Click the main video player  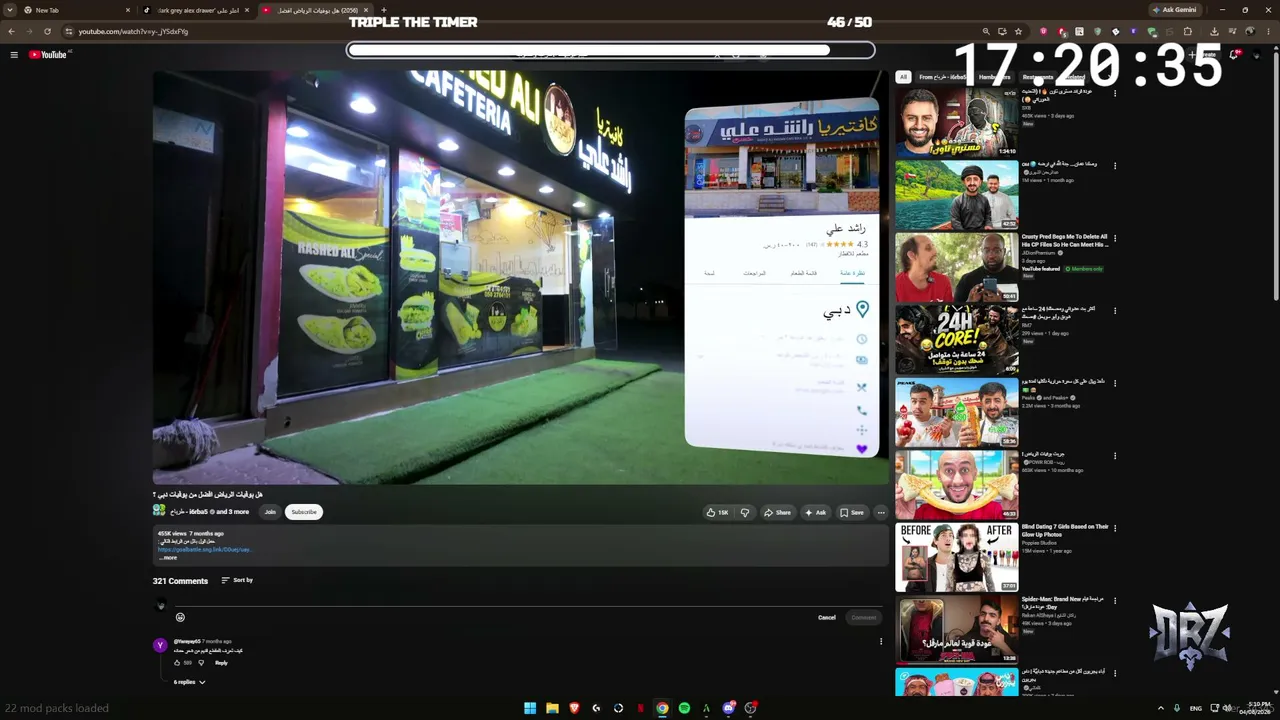click(x=520, y=277)
